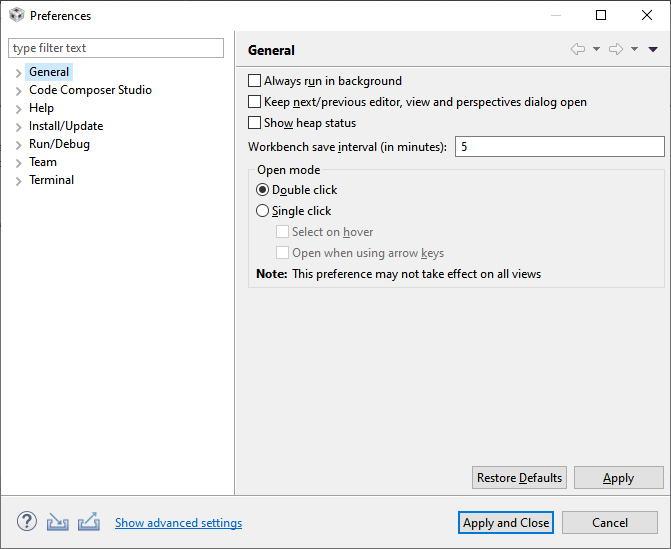Check Keep next/previous editor dialog open
The width and height of the screenshot is (671, 549).
(254, 102)
